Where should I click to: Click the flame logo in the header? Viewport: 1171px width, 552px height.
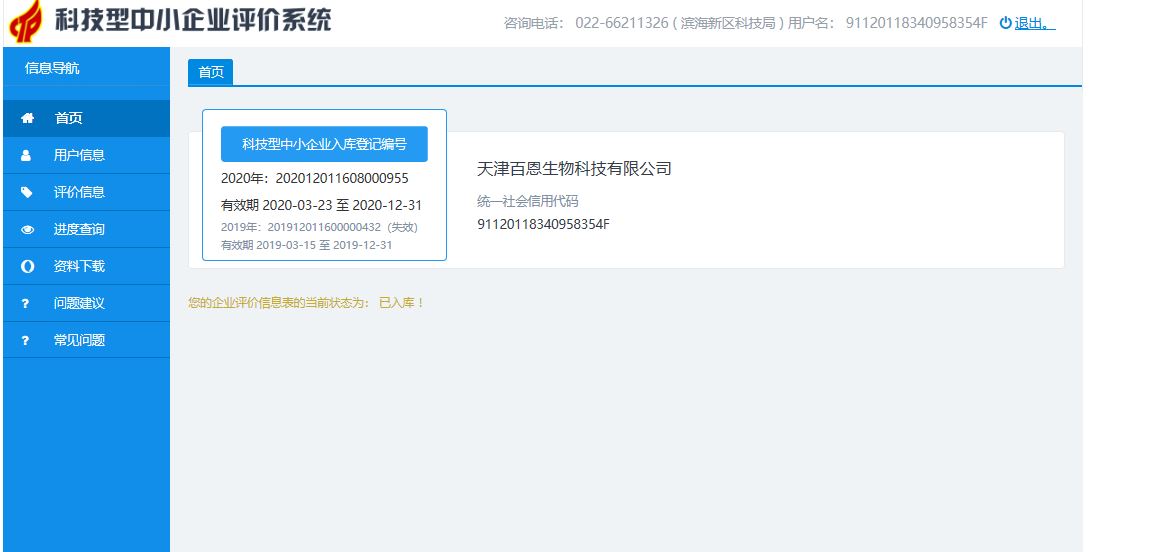26,22
